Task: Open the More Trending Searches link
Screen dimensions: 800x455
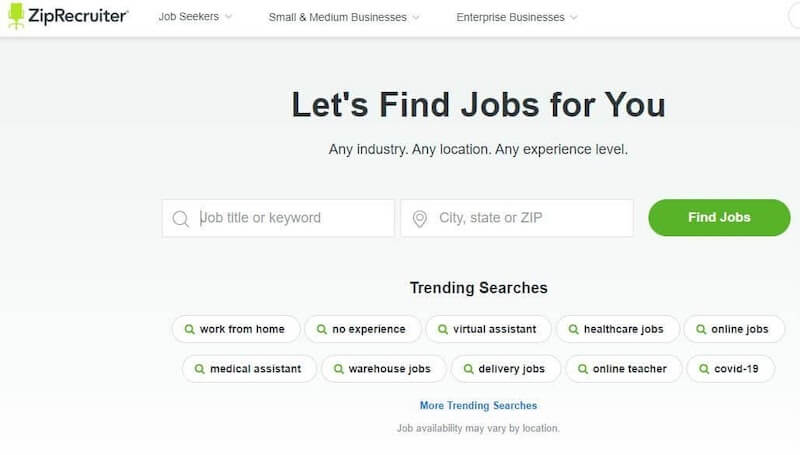Action: click(478, 406)
